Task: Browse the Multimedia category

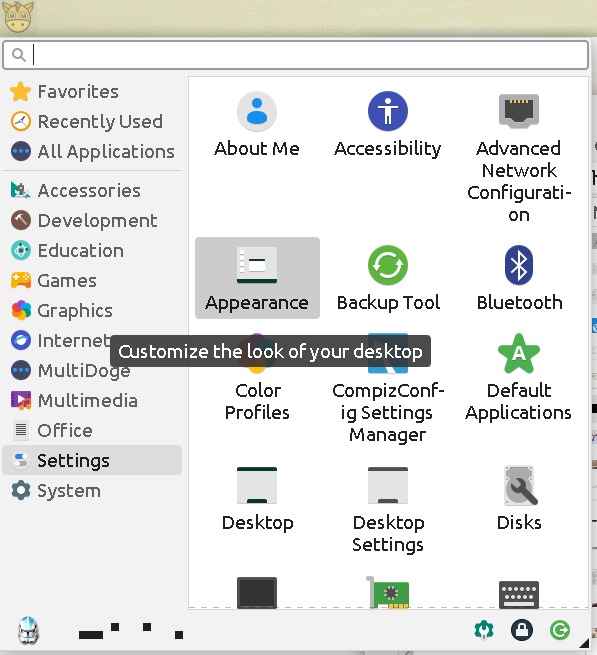Action: tap(92, 401)
